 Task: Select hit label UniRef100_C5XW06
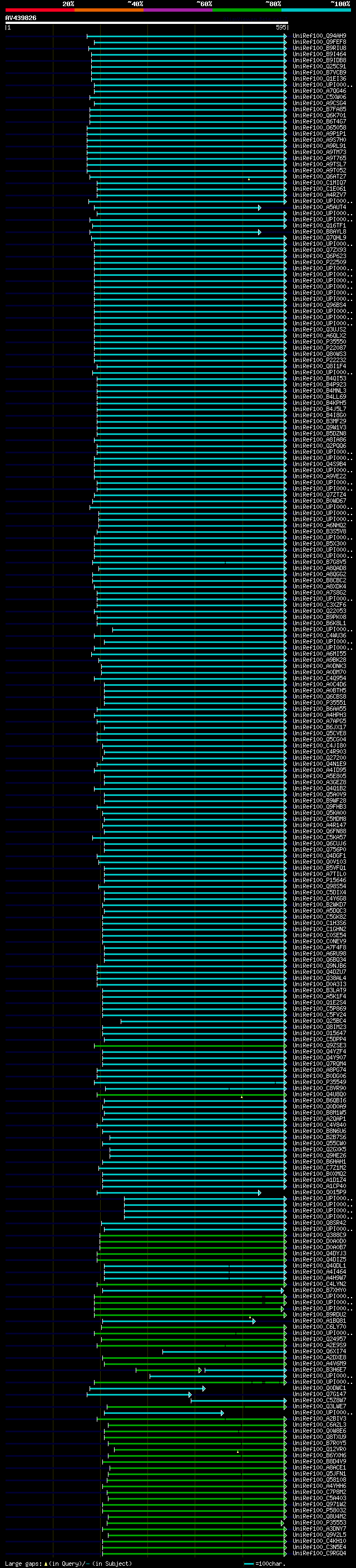pos(319,97)
